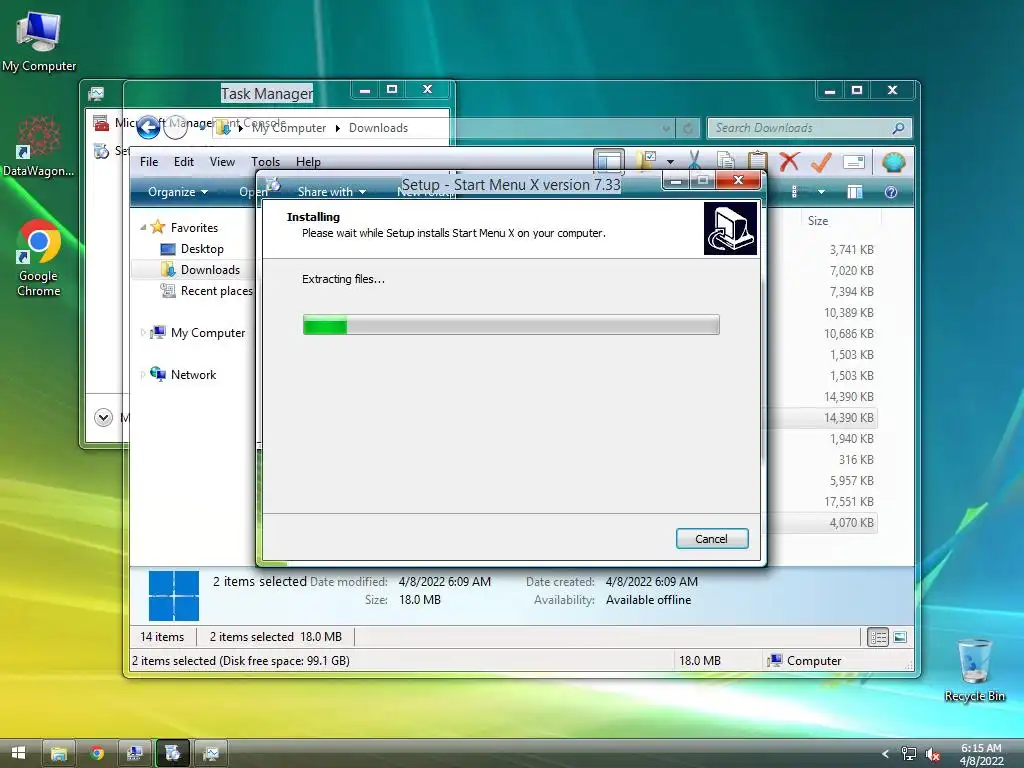Click Chrome icon on the taskbar
1024x768 pixels.
click(97, 754)
